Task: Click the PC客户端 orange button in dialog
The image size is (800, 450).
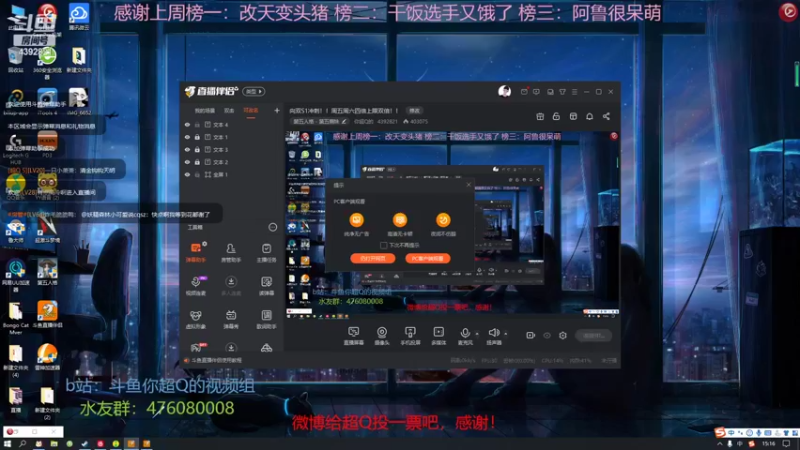Action: pos(428,259)
